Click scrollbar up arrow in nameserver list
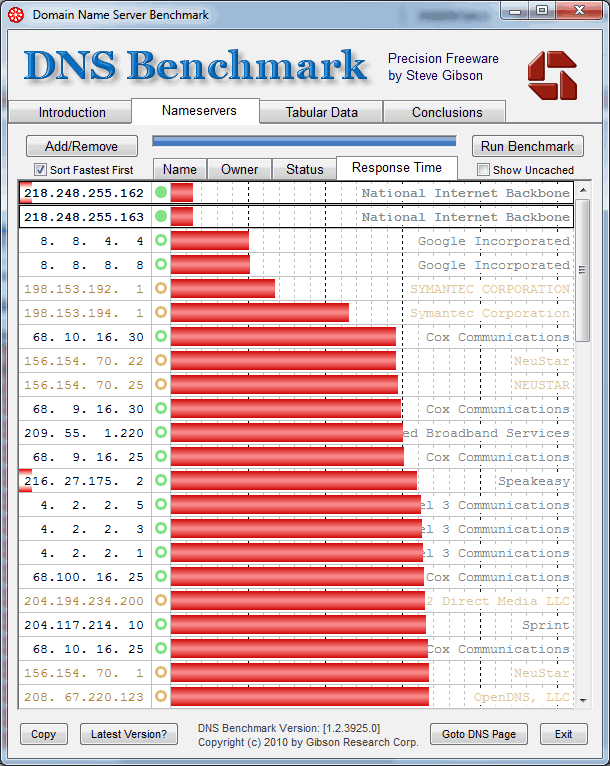Viewport: 610px width, 766px height. click(x=583, y=190)
